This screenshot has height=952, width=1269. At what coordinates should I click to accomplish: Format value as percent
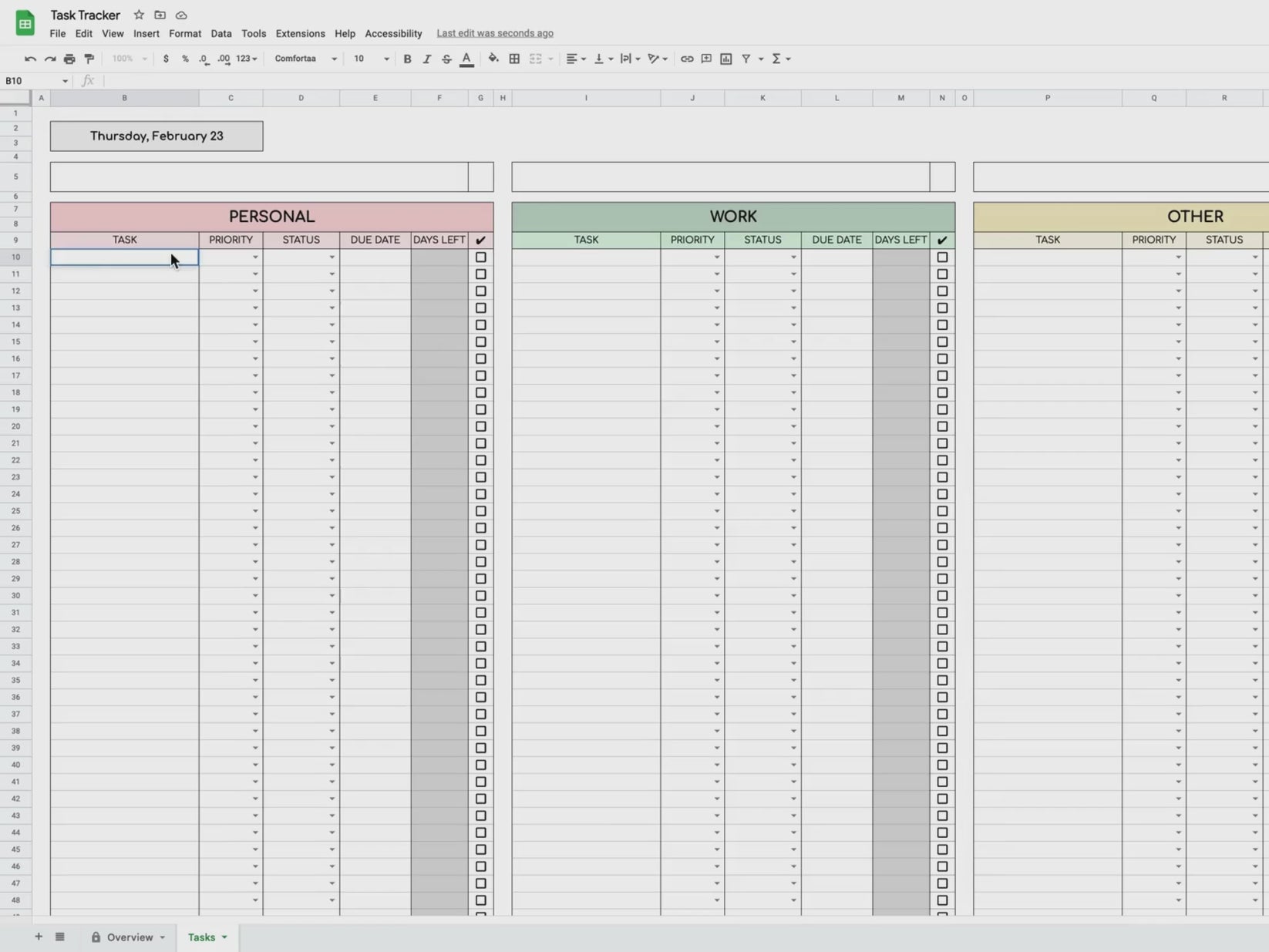(x=184, y=58)
